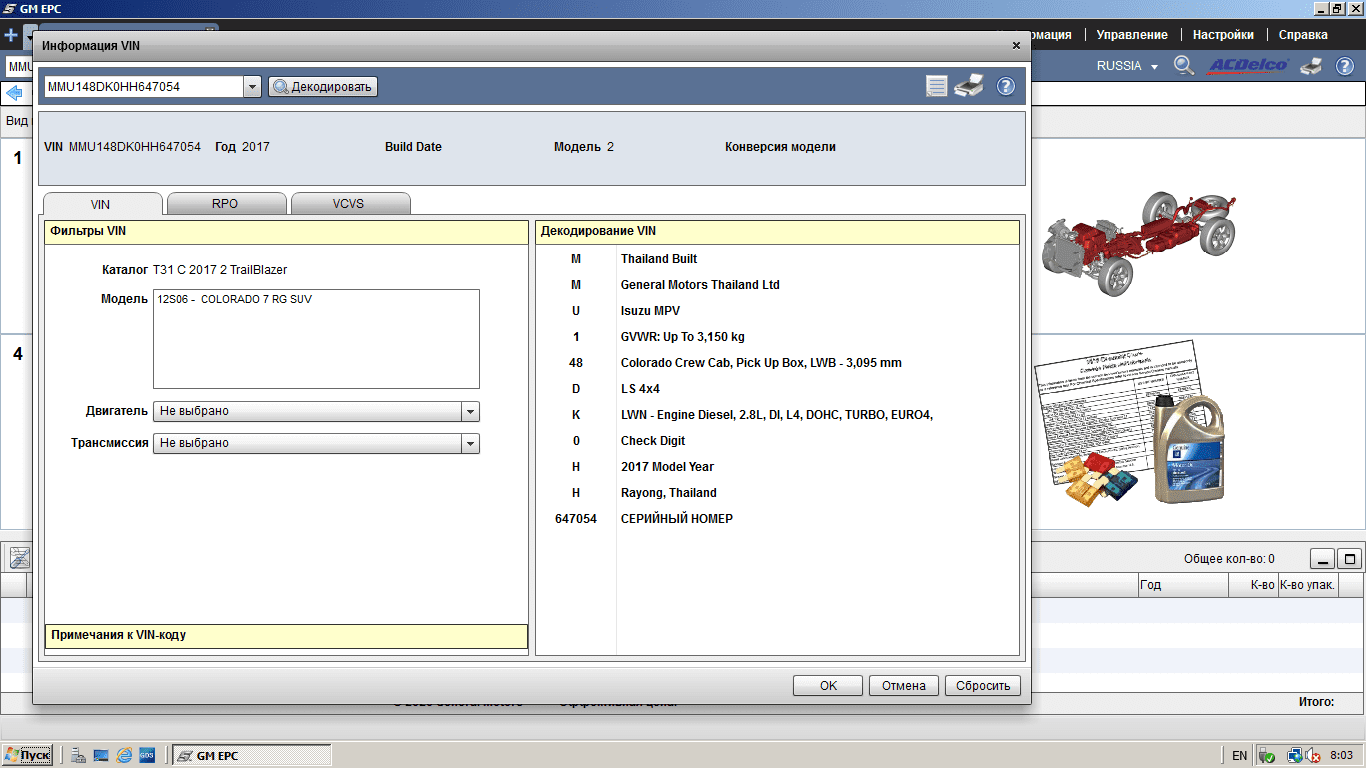Minimize the parts list panel
Screen dimensions: 1366x768
1322,559
